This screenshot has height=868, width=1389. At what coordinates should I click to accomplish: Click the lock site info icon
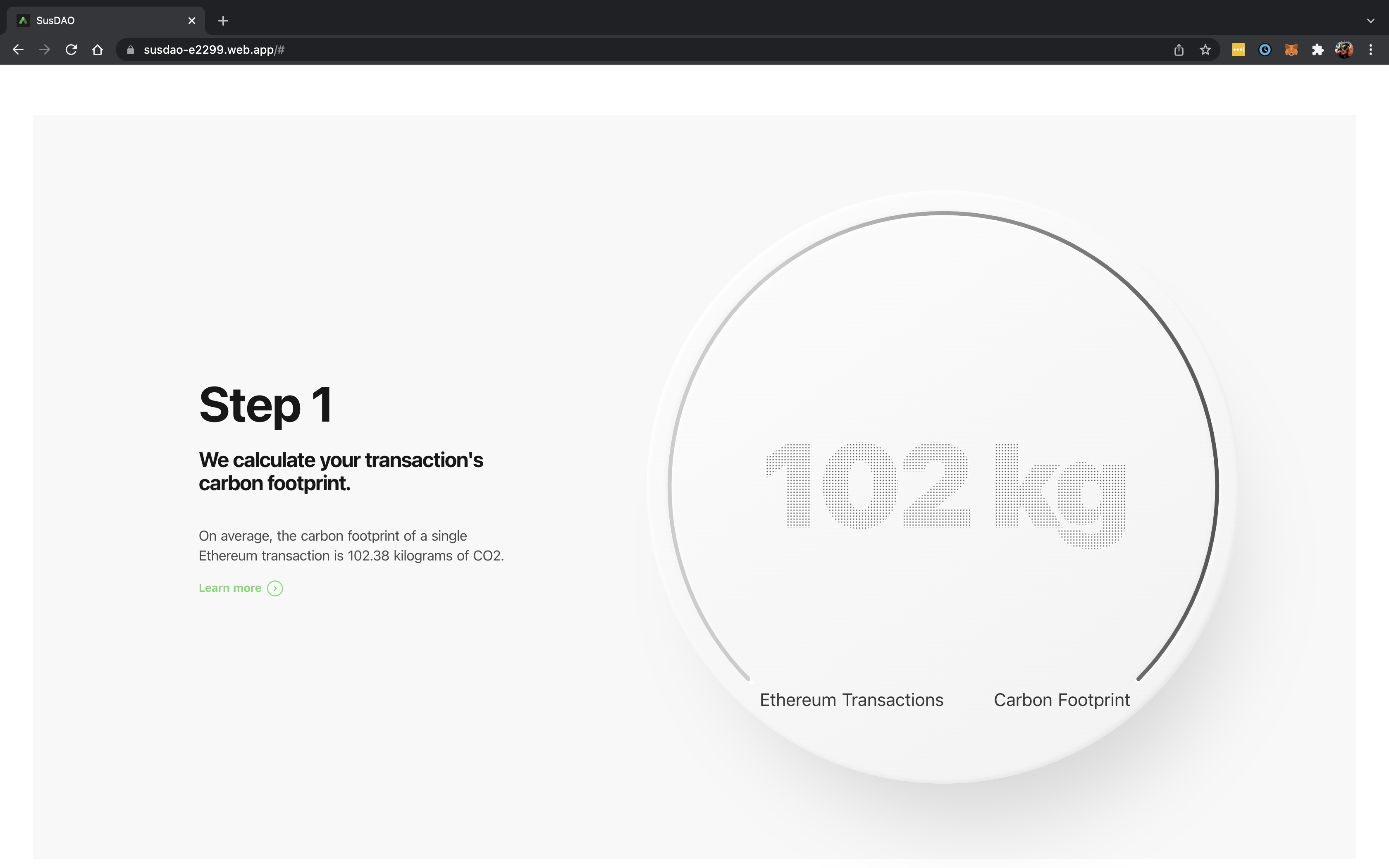tap(130, 50)
